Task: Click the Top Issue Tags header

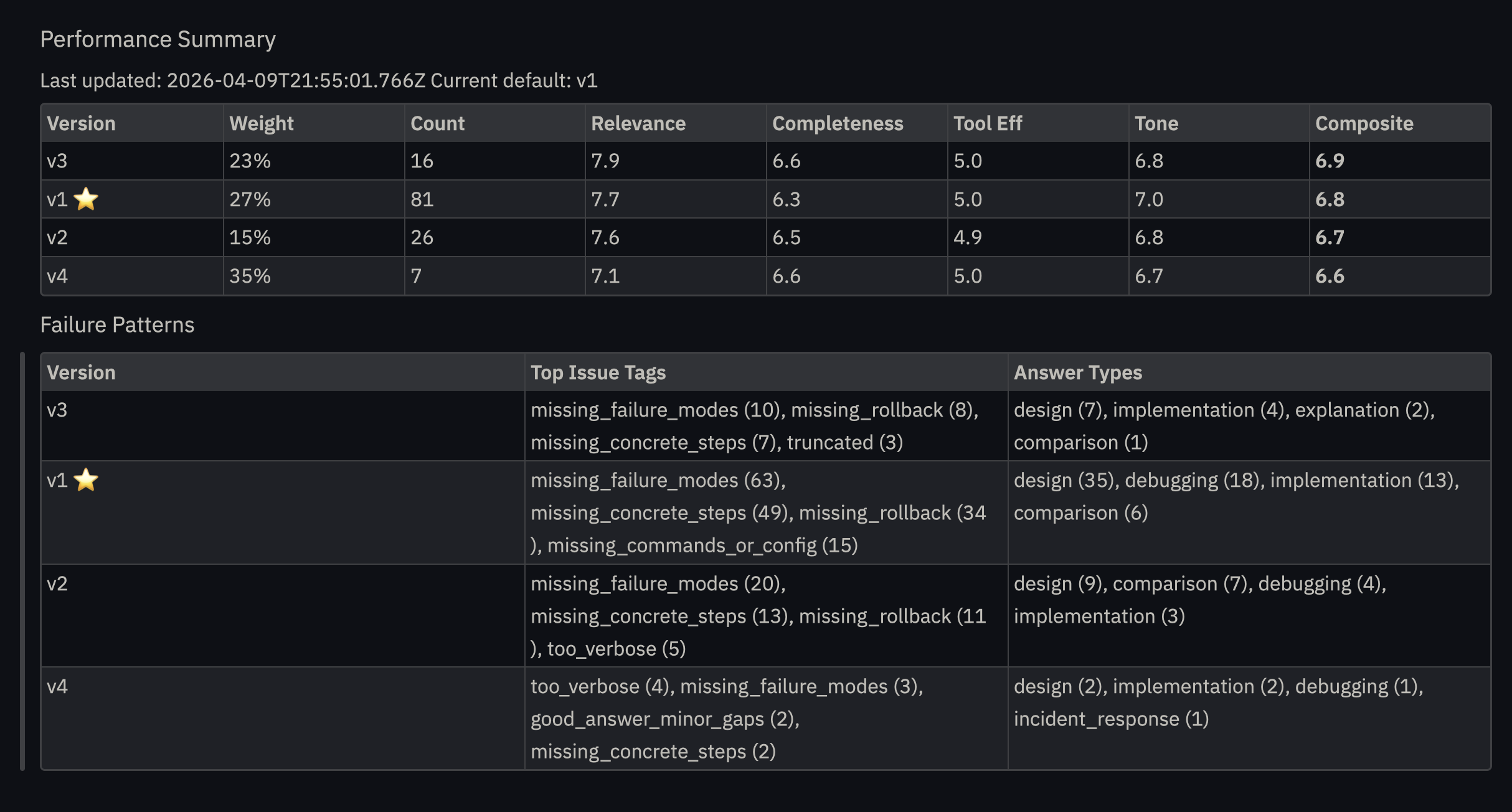Action: click(598, 372)
